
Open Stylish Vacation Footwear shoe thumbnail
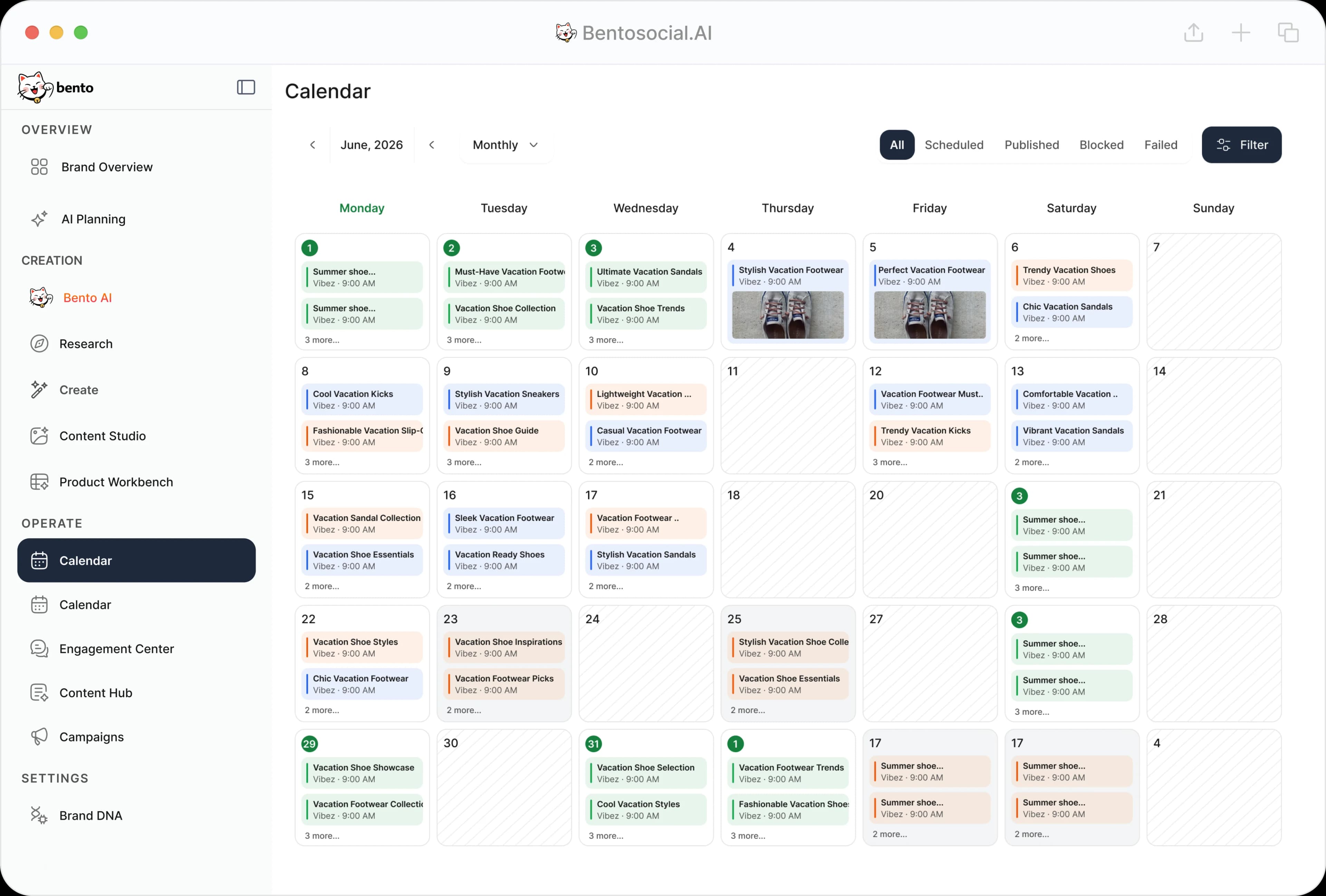tap(787, 315)
